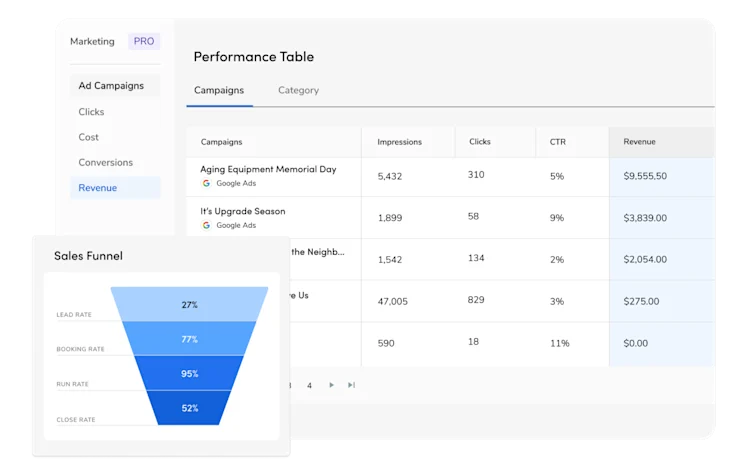Viewport: 750px width, 476px height.
Task: Click the LEAD RATE label
Action: coord(74,314)
